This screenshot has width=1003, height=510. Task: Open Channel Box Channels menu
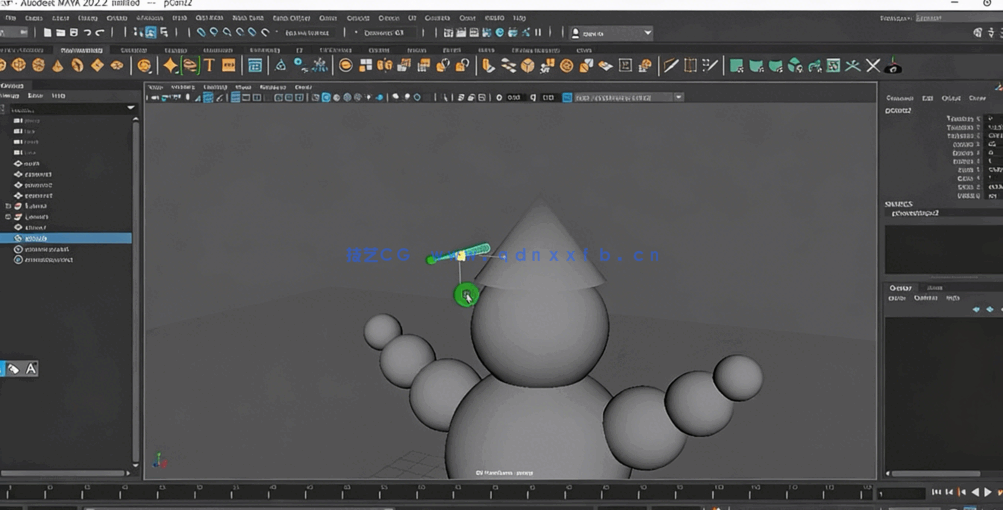coord(899,98)
